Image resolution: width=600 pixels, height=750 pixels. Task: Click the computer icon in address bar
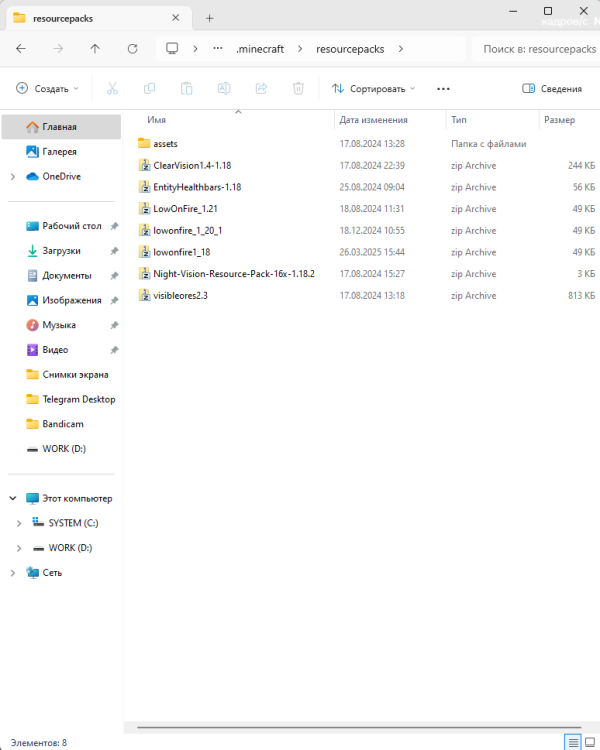(172, 49)
